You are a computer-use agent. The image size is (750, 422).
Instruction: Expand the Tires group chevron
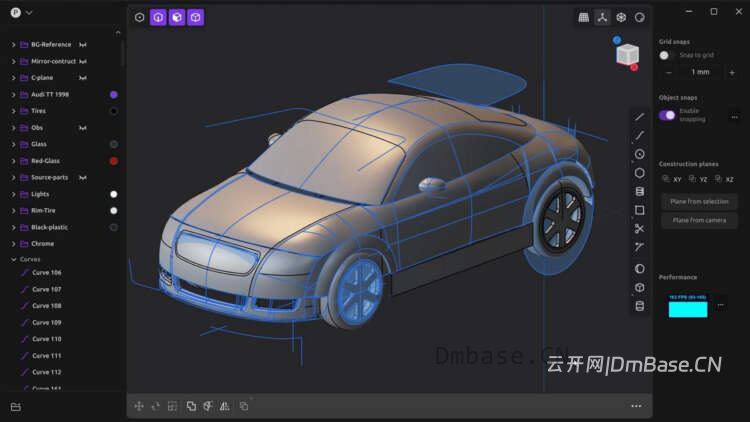click(x=13, y=111)
